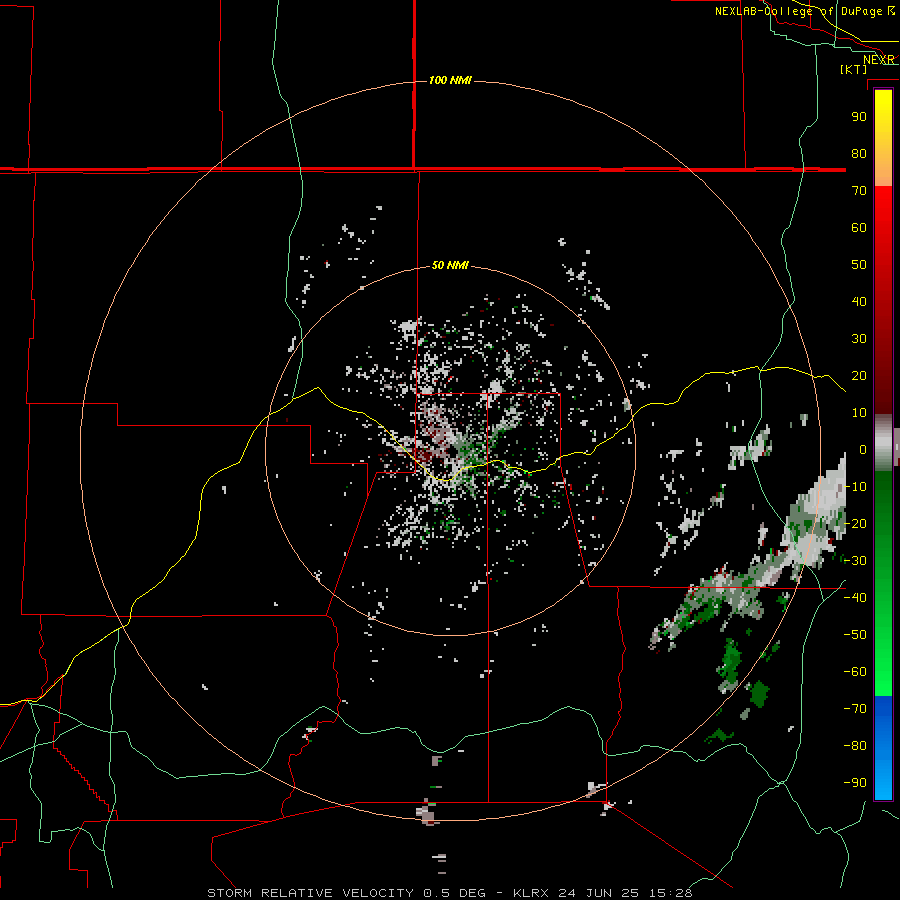The image size is (900, 900).
Task: Click the -90 value on velocity scale
Action: coord(855,783)
